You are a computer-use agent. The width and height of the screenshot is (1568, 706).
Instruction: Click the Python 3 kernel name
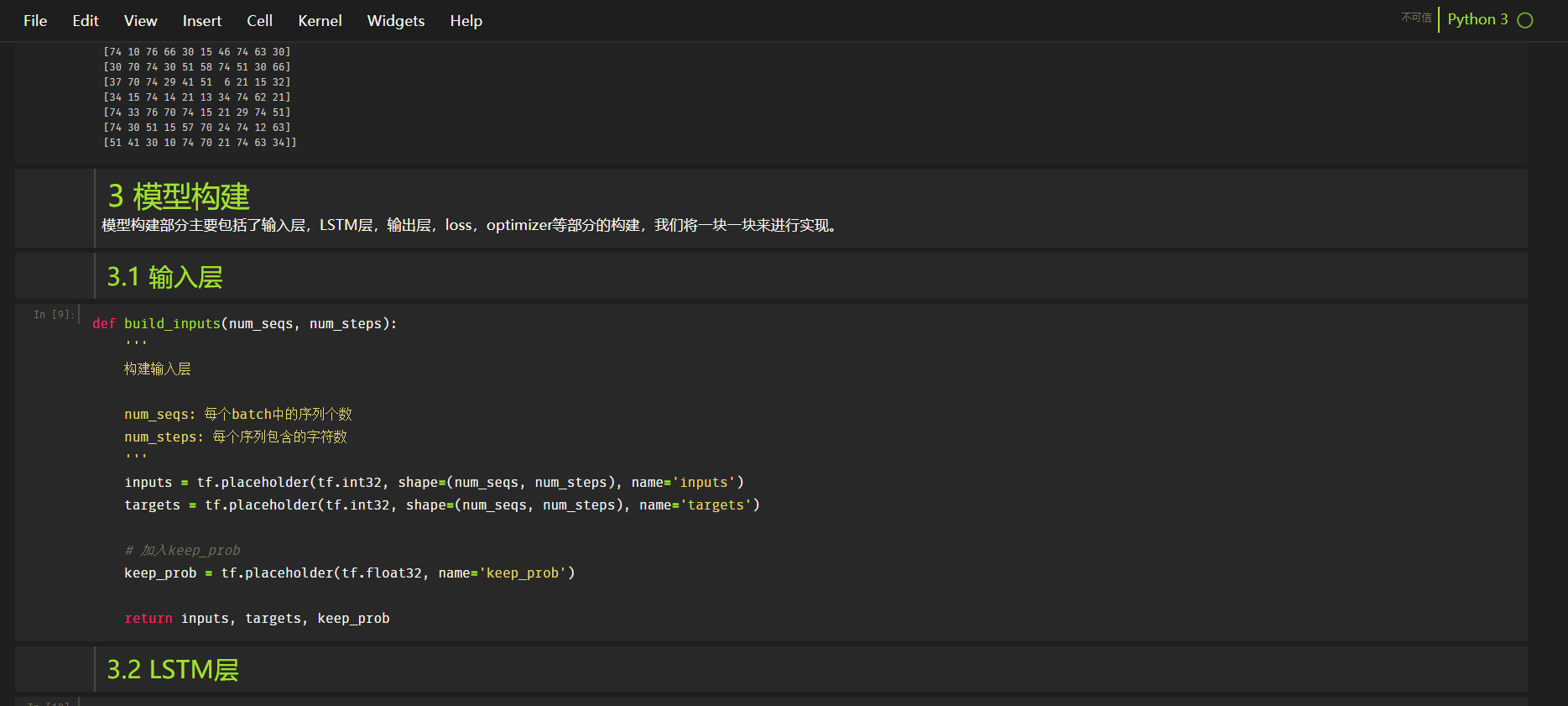point(1477,19)
